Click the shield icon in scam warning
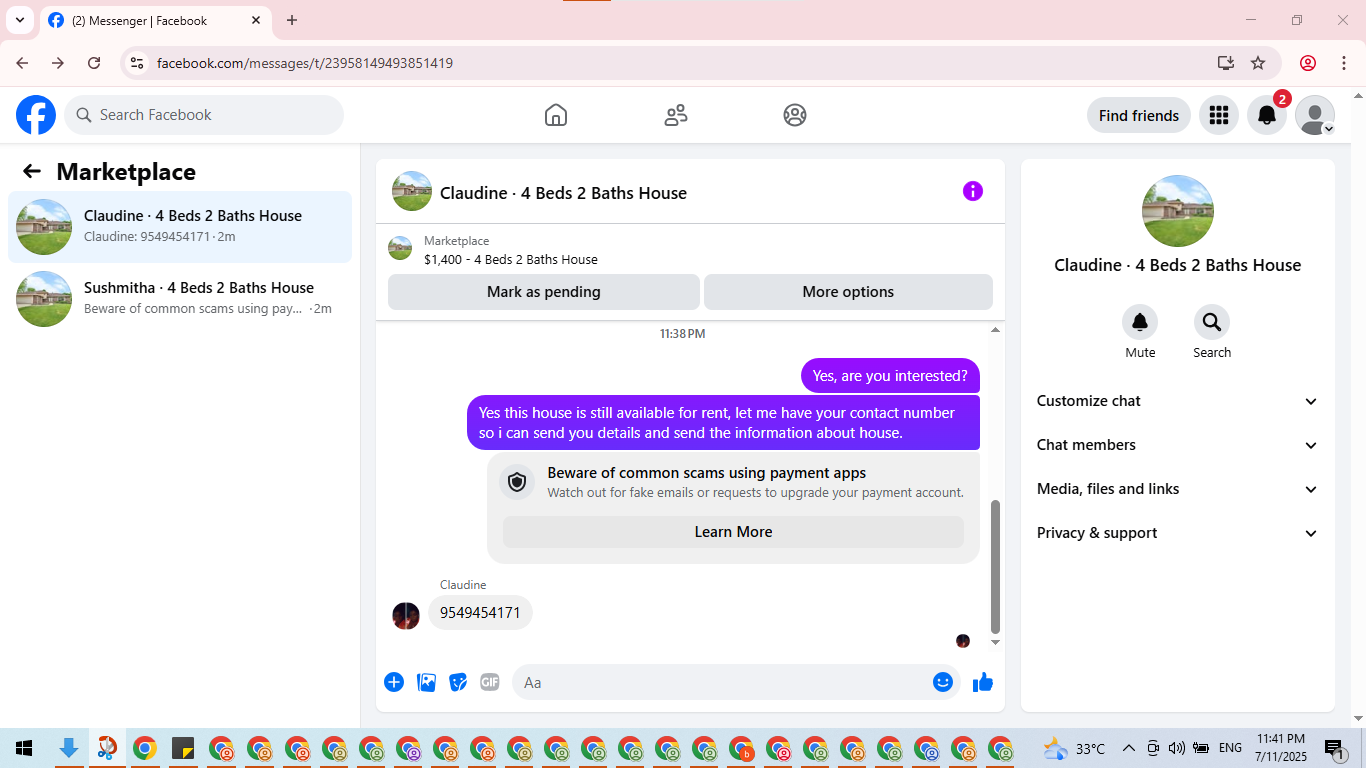The width and height of the screenshot is (1366, 768). 517,482
